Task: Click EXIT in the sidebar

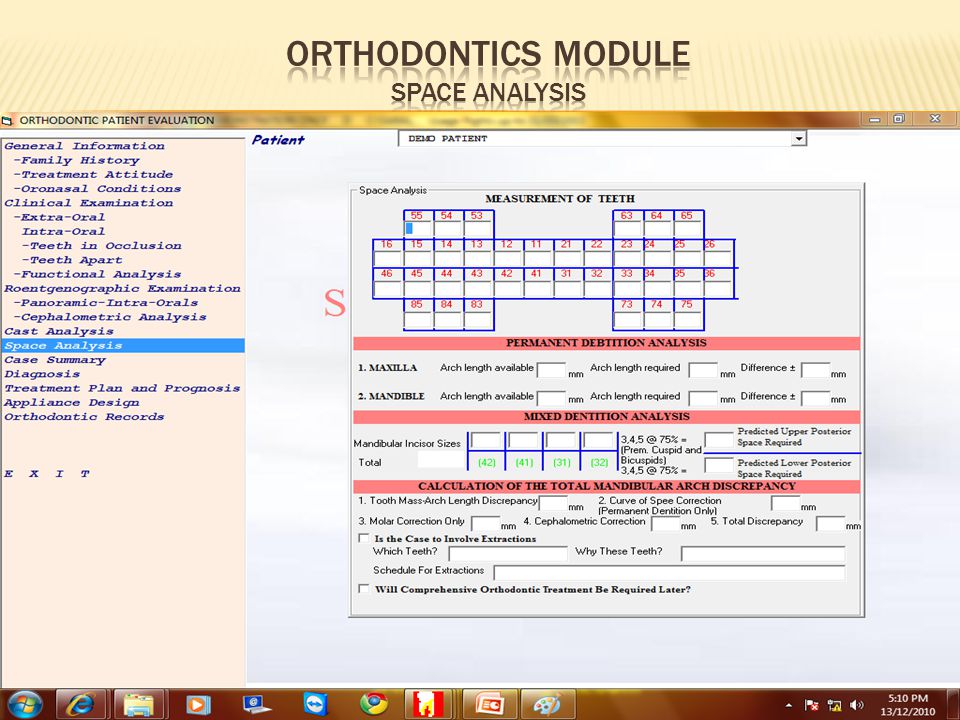Action: (47, 474)
